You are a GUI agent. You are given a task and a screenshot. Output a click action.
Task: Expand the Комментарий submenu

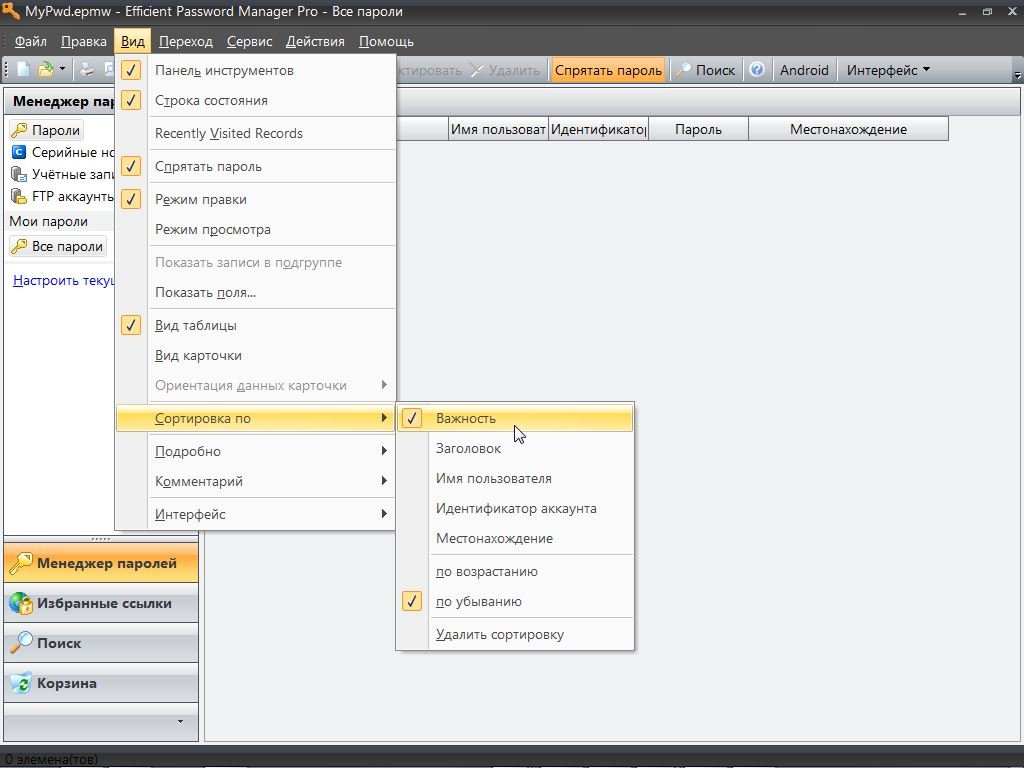pos(255,481)
